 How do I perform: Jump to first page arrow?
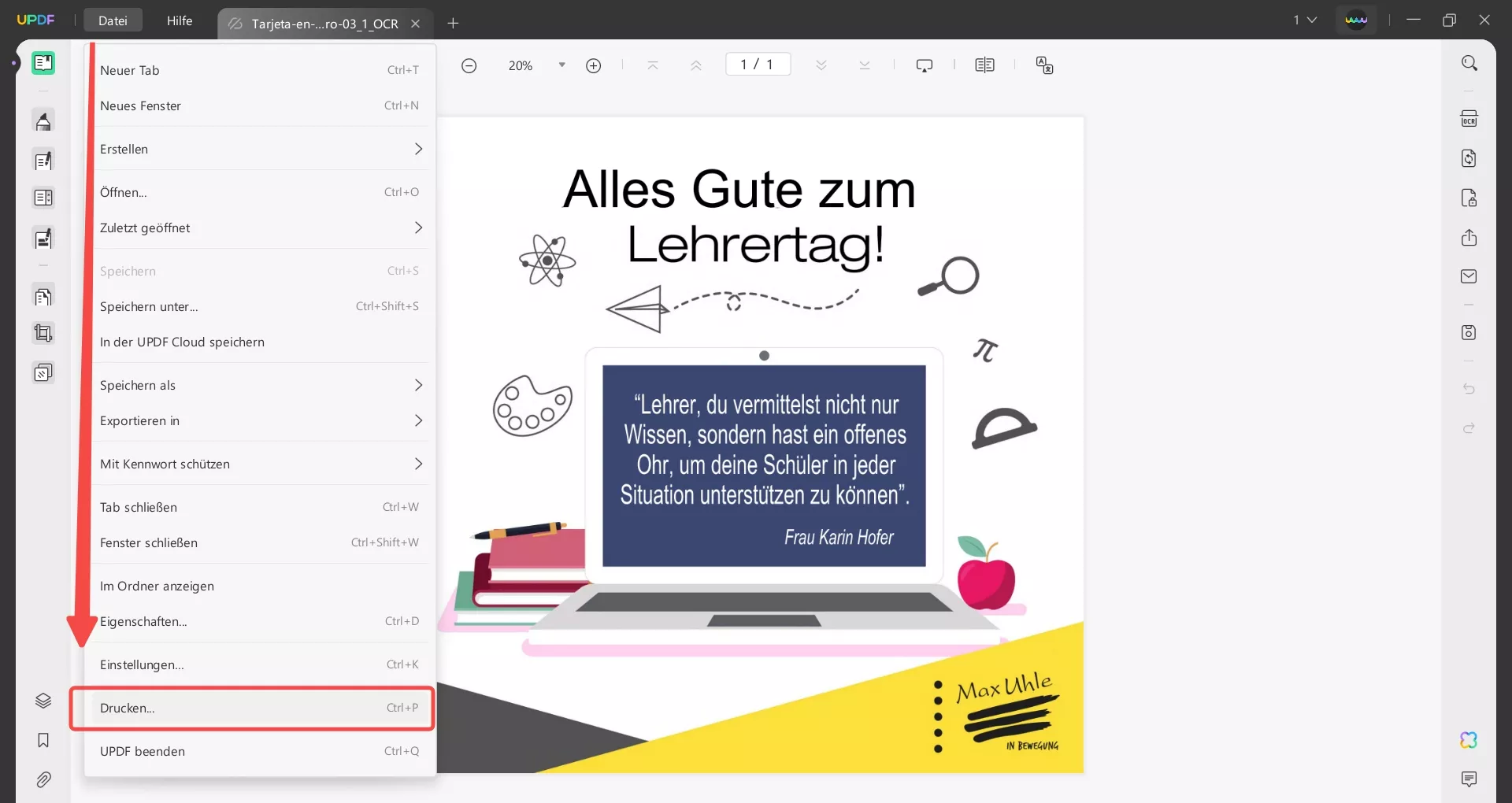pos(653,65)
